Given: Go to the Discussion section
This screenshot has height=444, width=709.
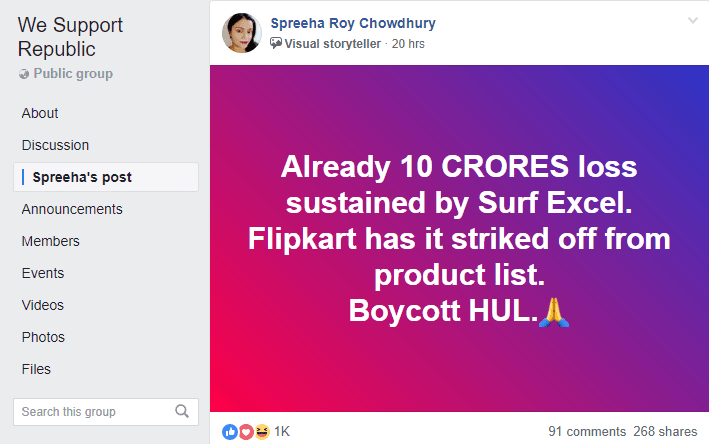Looking at the screenshot, I should pyautogui.click(x=55, y=145).
